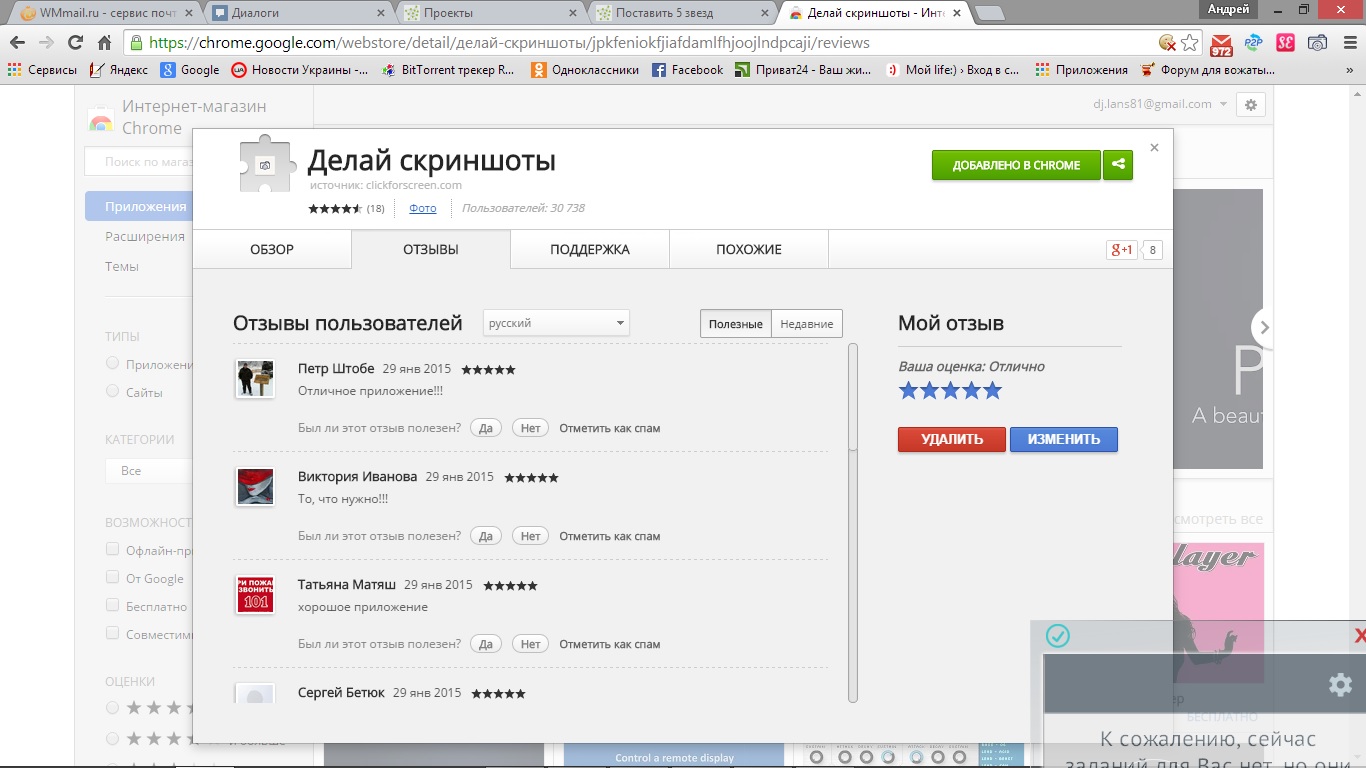Close the extension detail dialog

[1154, 147]
